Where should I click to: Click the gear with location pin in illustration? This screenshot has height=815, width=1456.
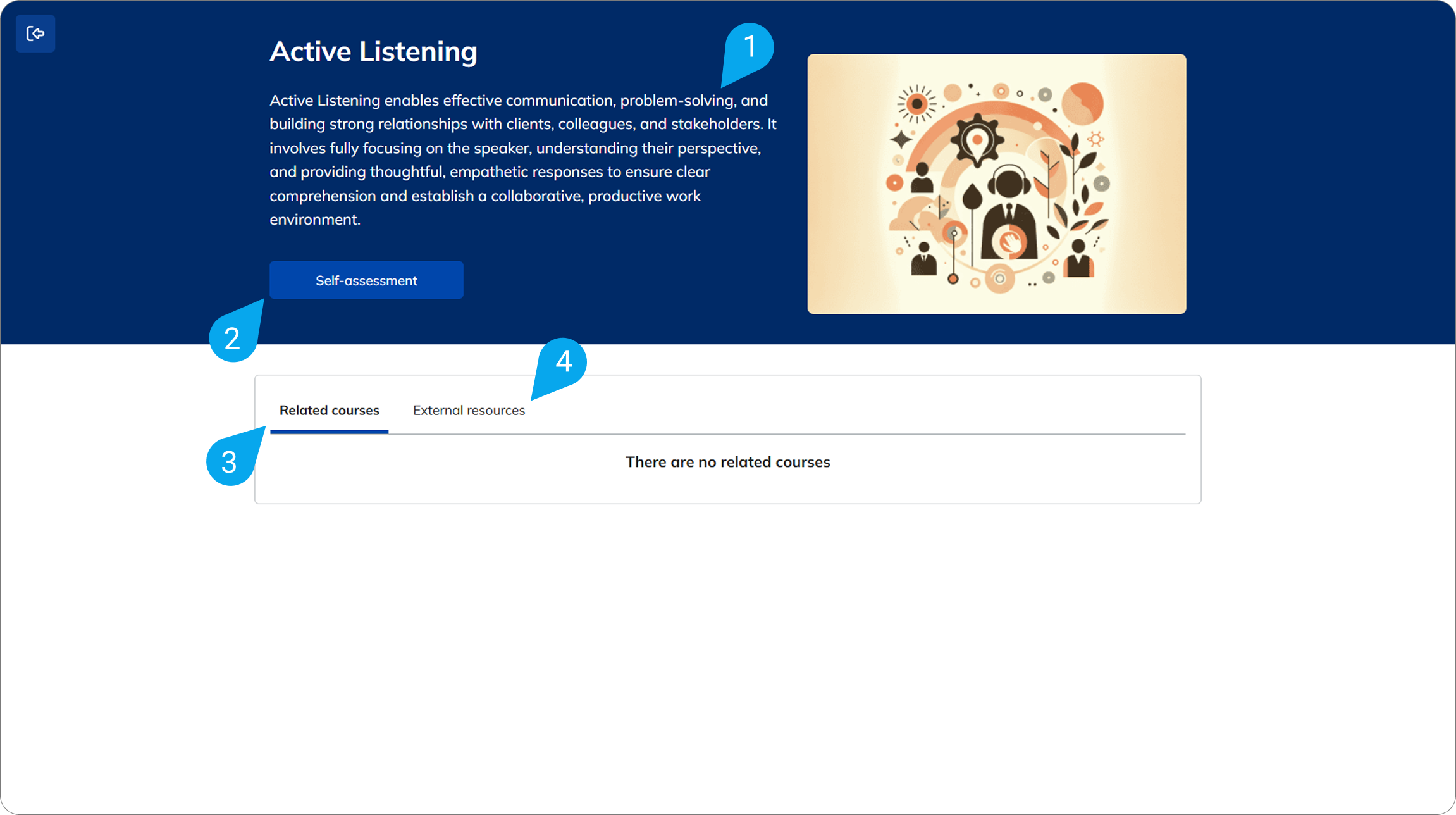tap(977, 140)
